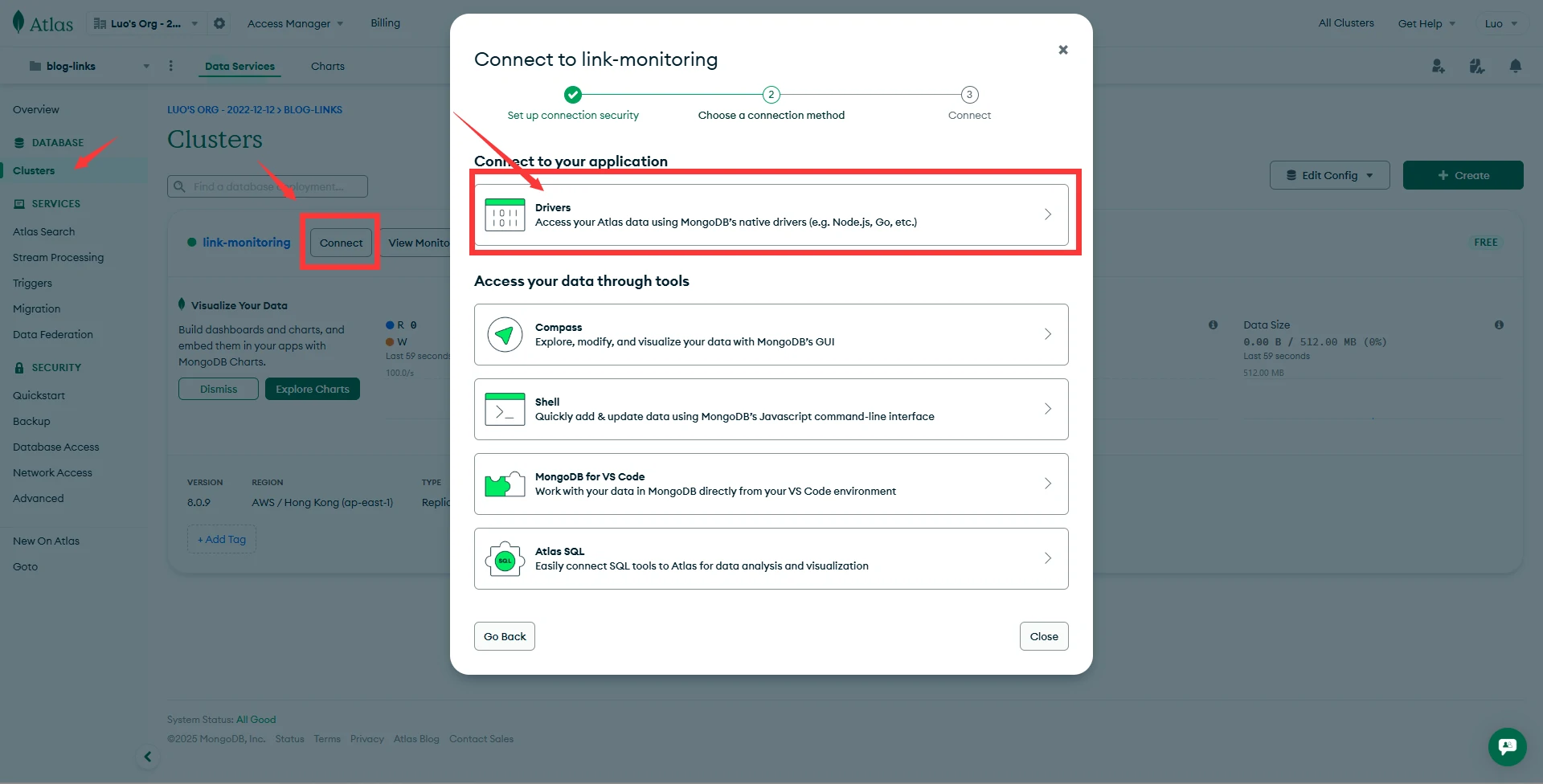Expand the Edit Config dropdown
This screenshot has width=1543, height=784.
tap(1329, 175)
